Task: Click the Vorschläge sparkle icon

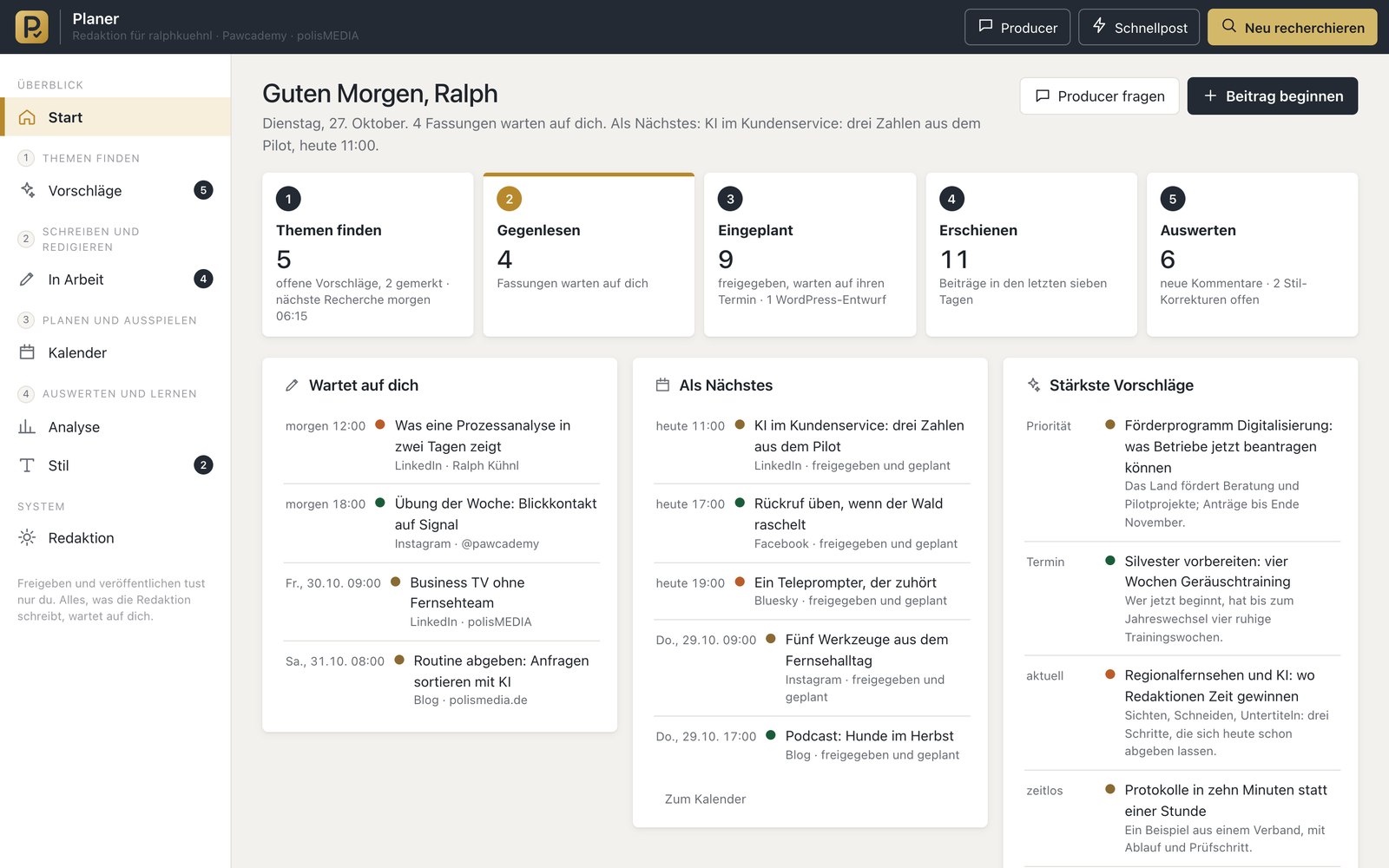Action: [x=28, y=190]
